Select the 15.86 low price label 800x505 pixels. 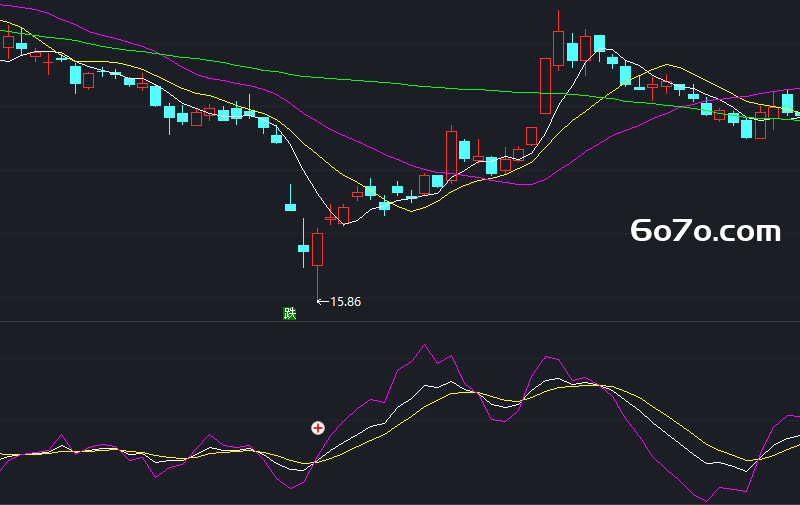pos(345,302)
